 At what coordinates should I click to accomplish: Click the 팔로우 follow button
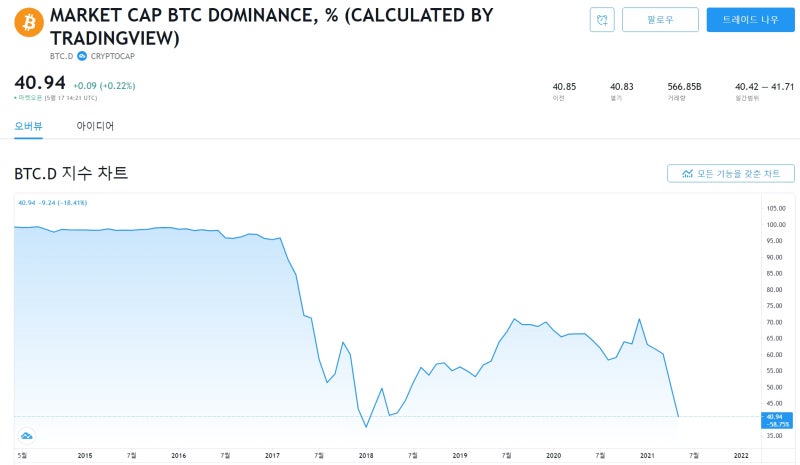(660, 20)
